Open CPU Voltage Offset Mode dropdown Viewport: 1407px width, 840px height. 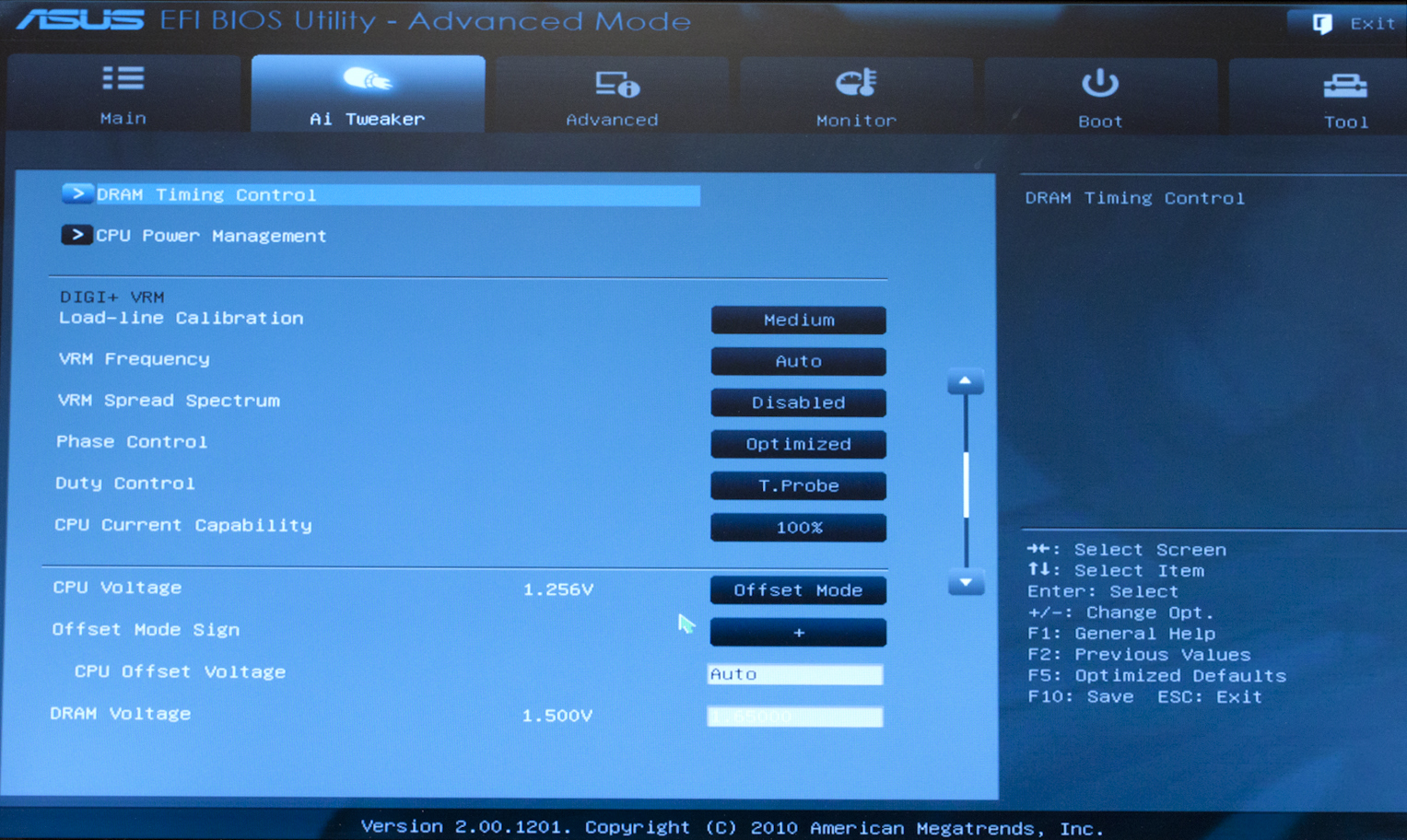coord(798,590)
